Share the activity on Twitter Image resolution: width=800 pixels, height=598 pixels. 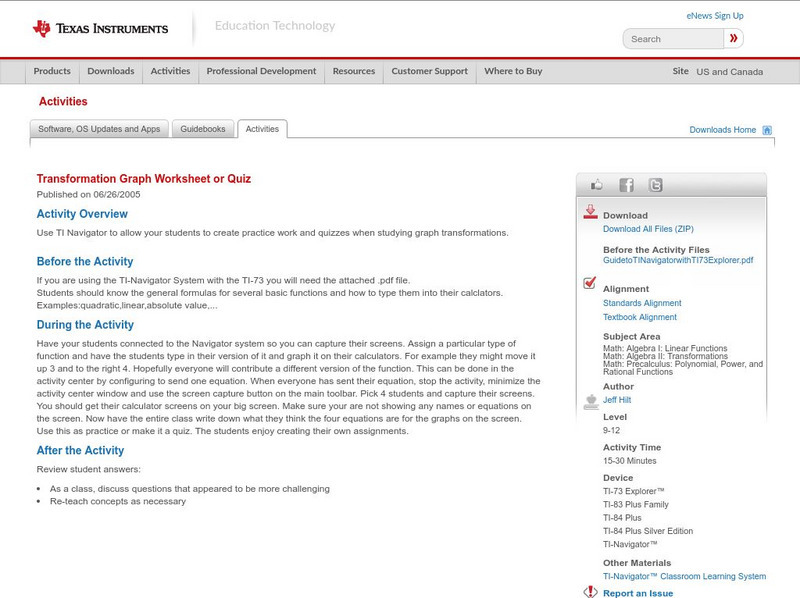[x=653, y=184]
